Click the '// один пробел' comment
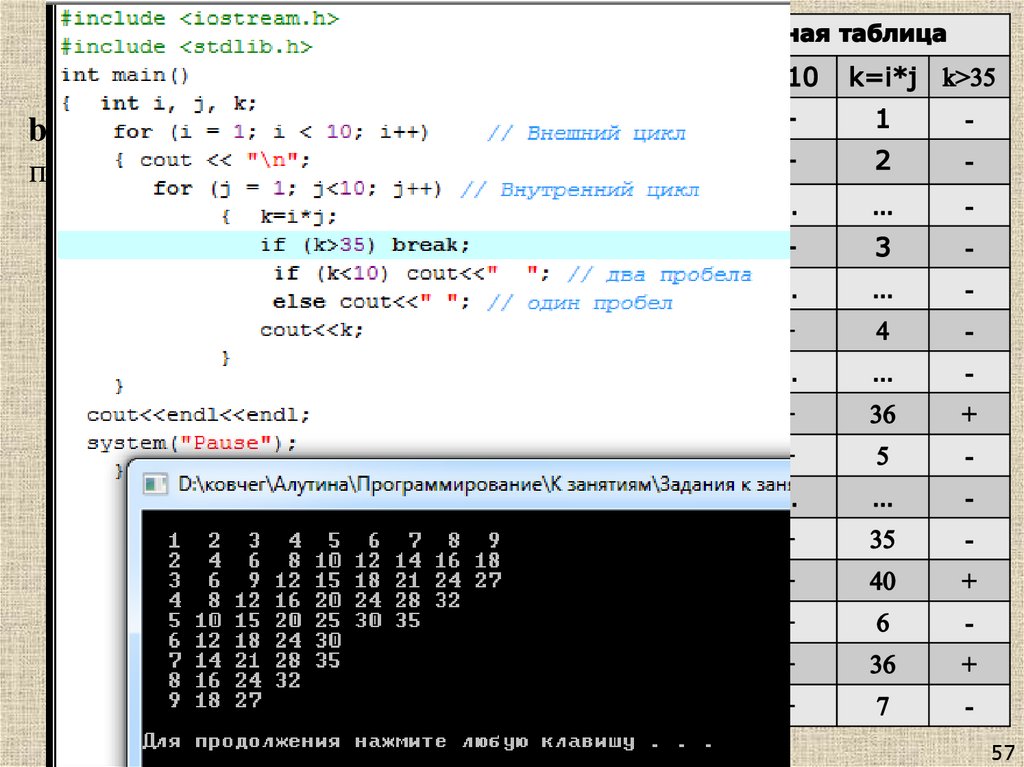The image size is (1024, 767). (579, 303)
